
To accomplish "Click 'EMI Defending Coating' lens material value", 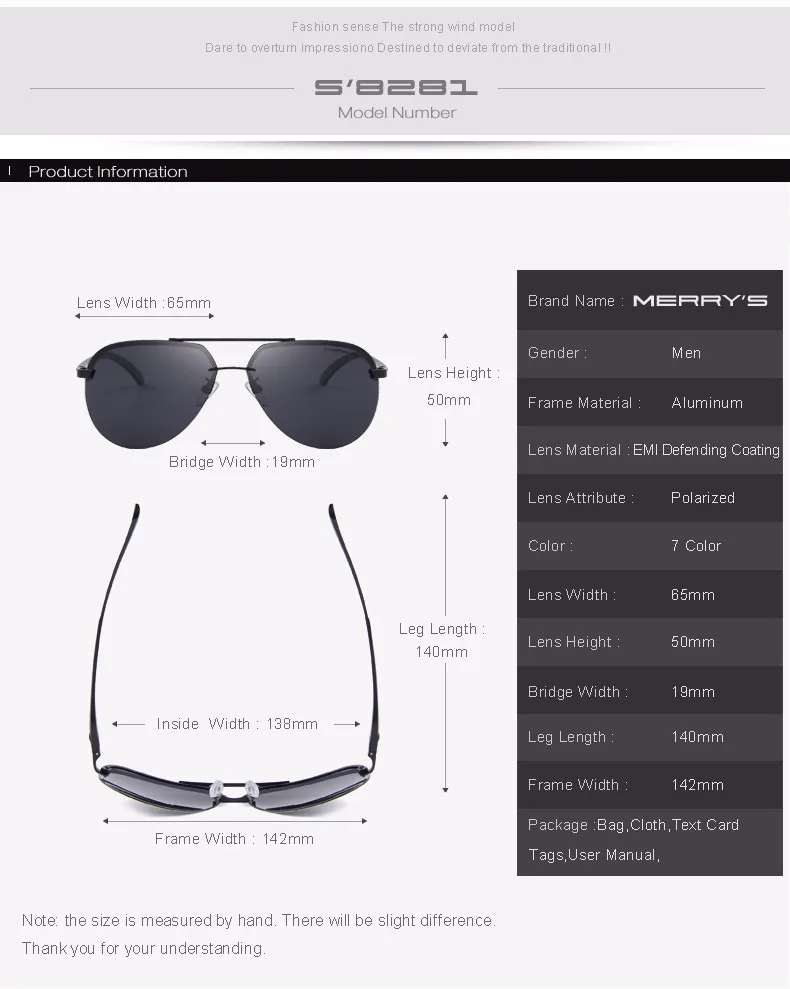I will (x=706, y=450).
